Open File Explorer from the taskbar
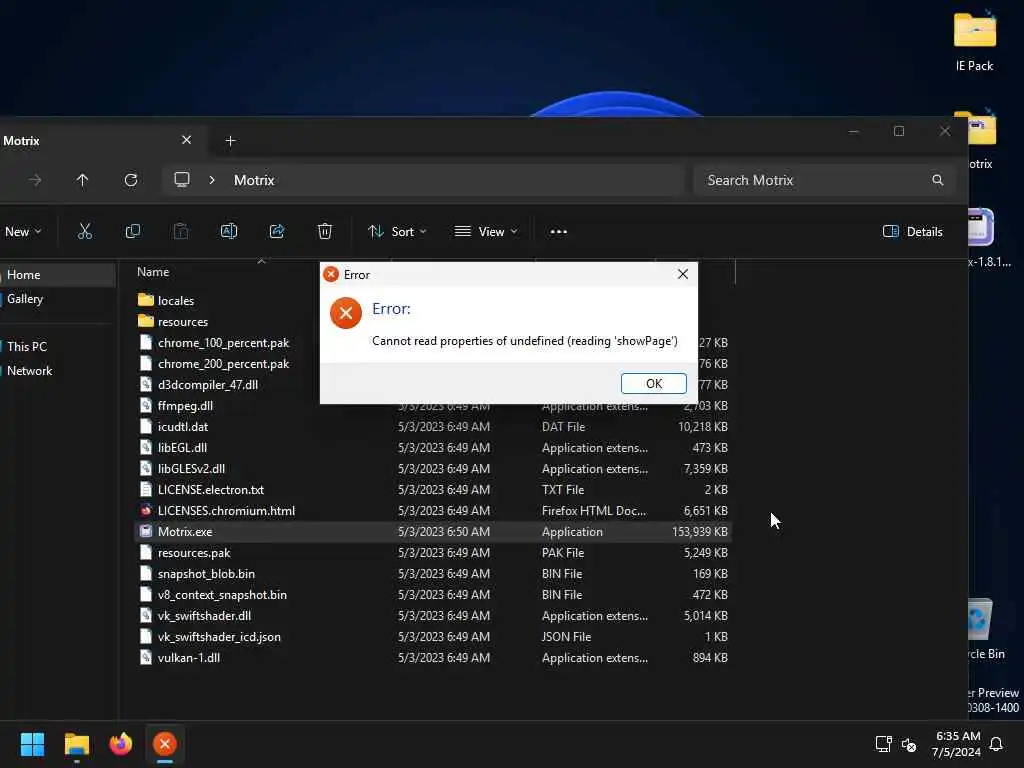Screen dimensions: 1024x768 point(76,744)
